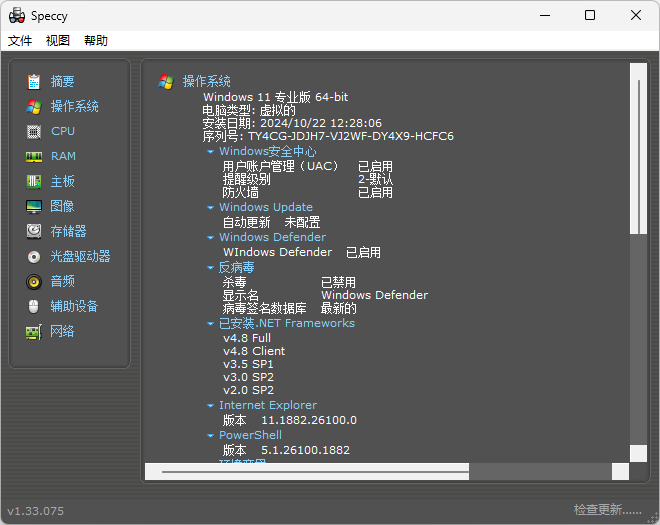
Task: Click the 自动更新 未配置 row
Action: (271, 222)
